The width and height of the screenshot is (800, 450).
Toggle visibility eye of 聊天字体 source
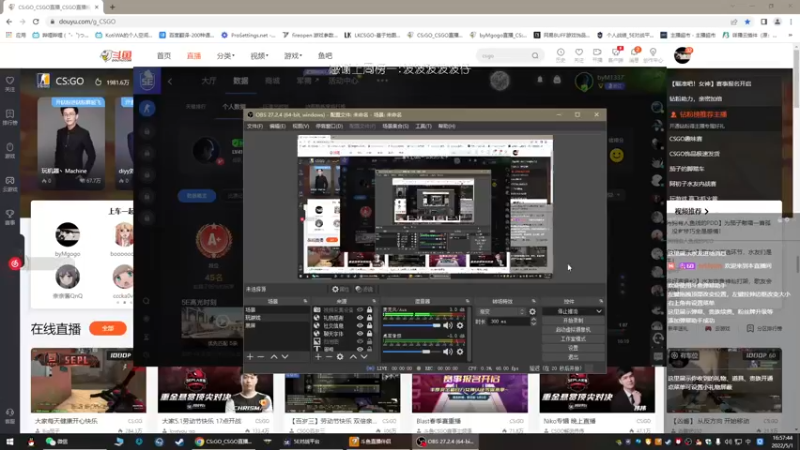[360, 334]
